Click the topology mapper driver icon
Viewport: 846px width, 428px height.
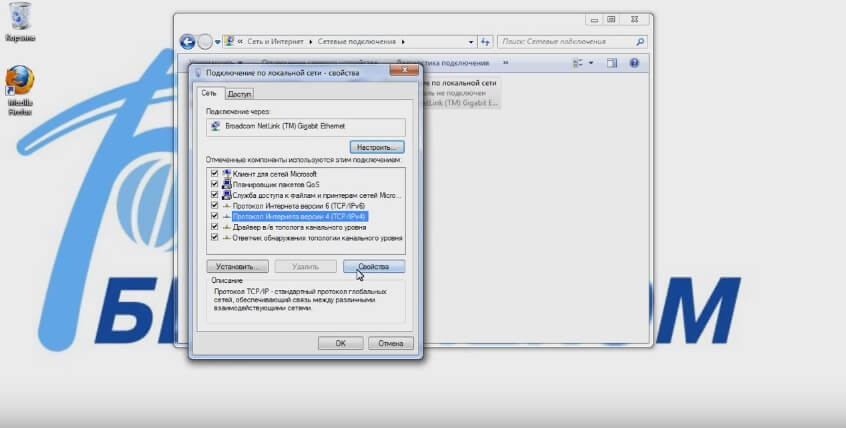227,227
